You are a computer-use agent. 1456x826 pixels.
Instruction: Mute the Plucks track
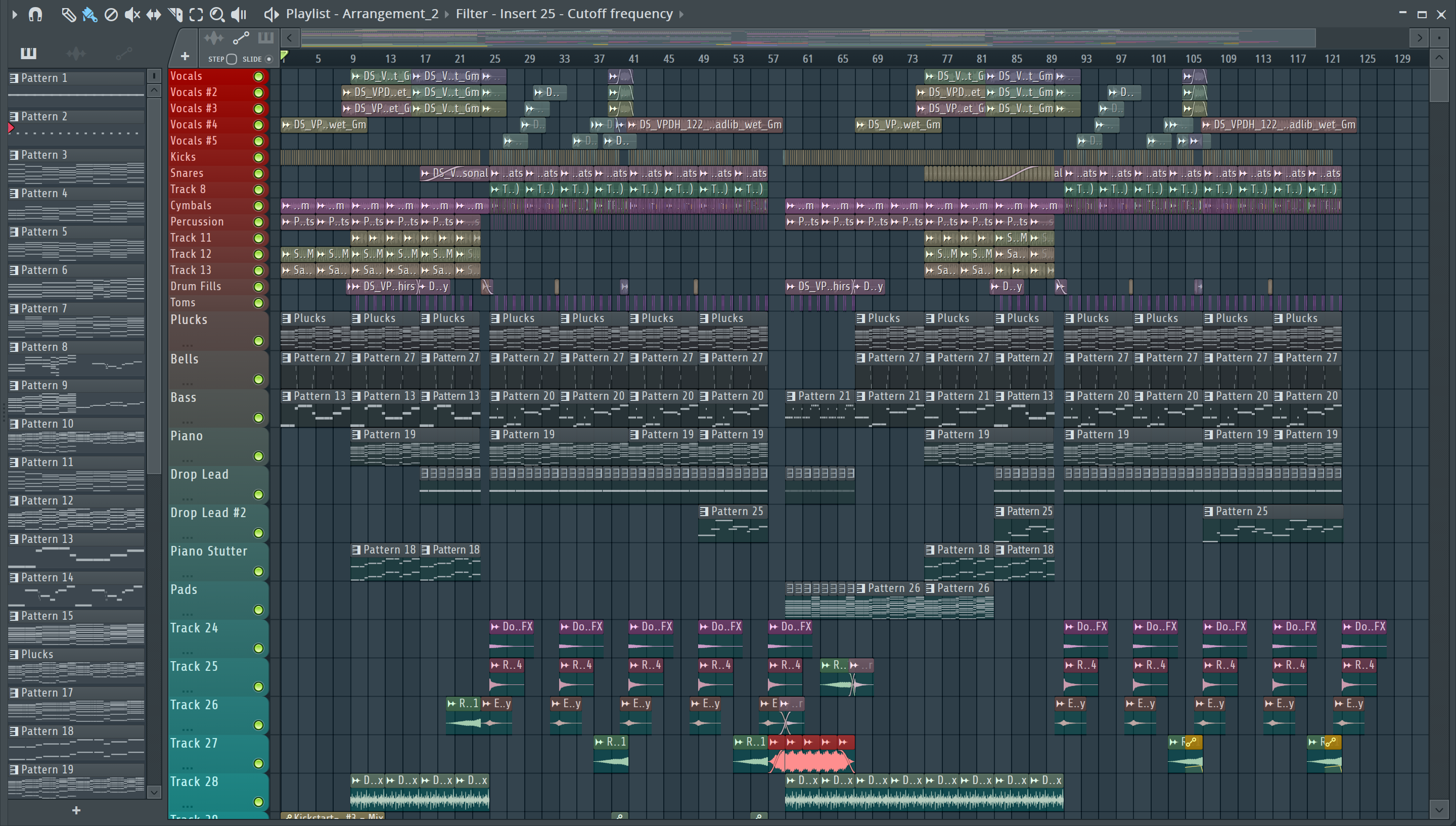point(259,341)
